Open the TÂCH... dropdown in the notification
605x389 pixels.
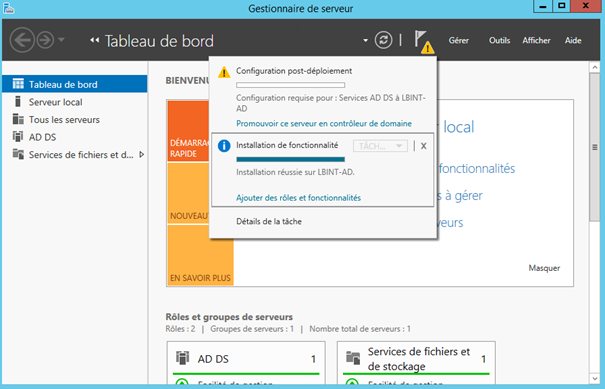coord(380,146)
